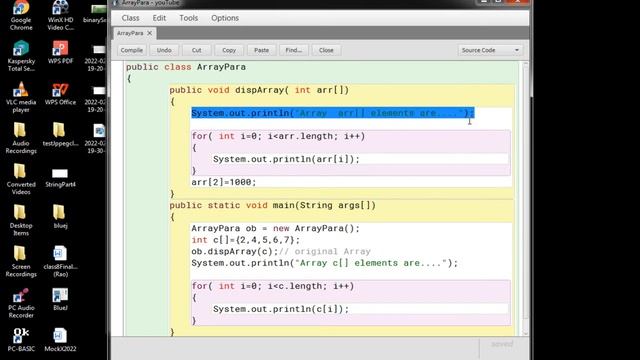Viewport: 640px width, 360px height.
Task: Open the Edit menu
Action: point(159,18)
